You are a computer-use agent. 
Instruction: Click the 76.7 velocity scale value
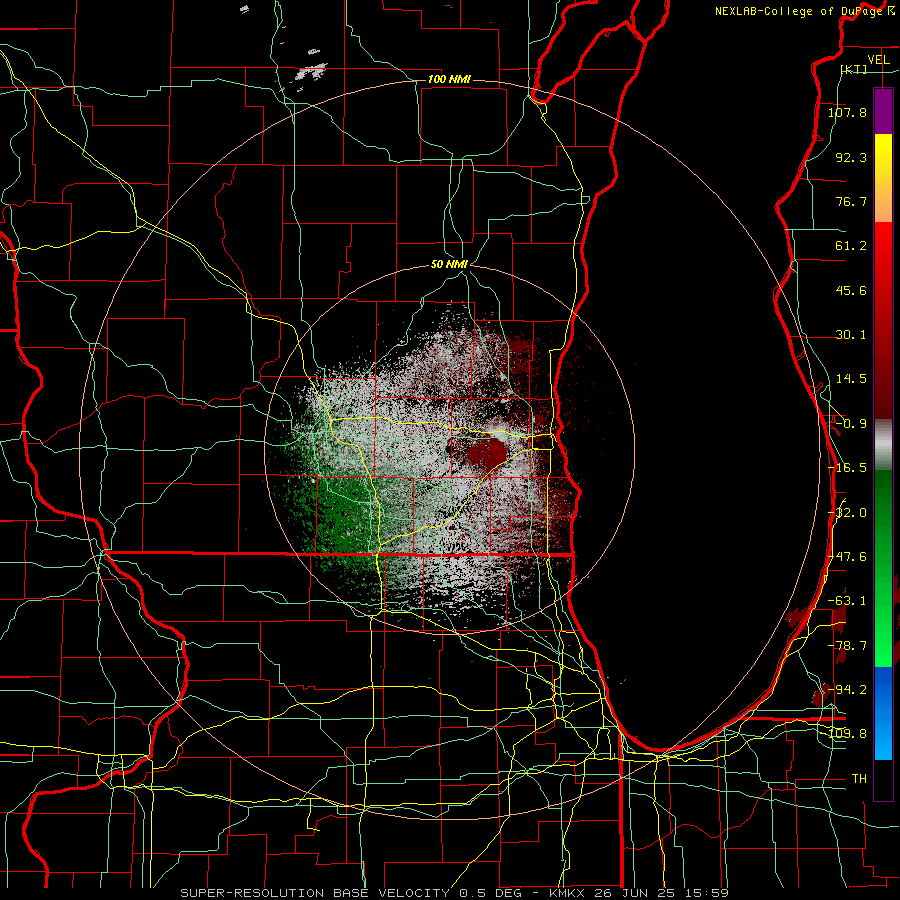[851, 201]
